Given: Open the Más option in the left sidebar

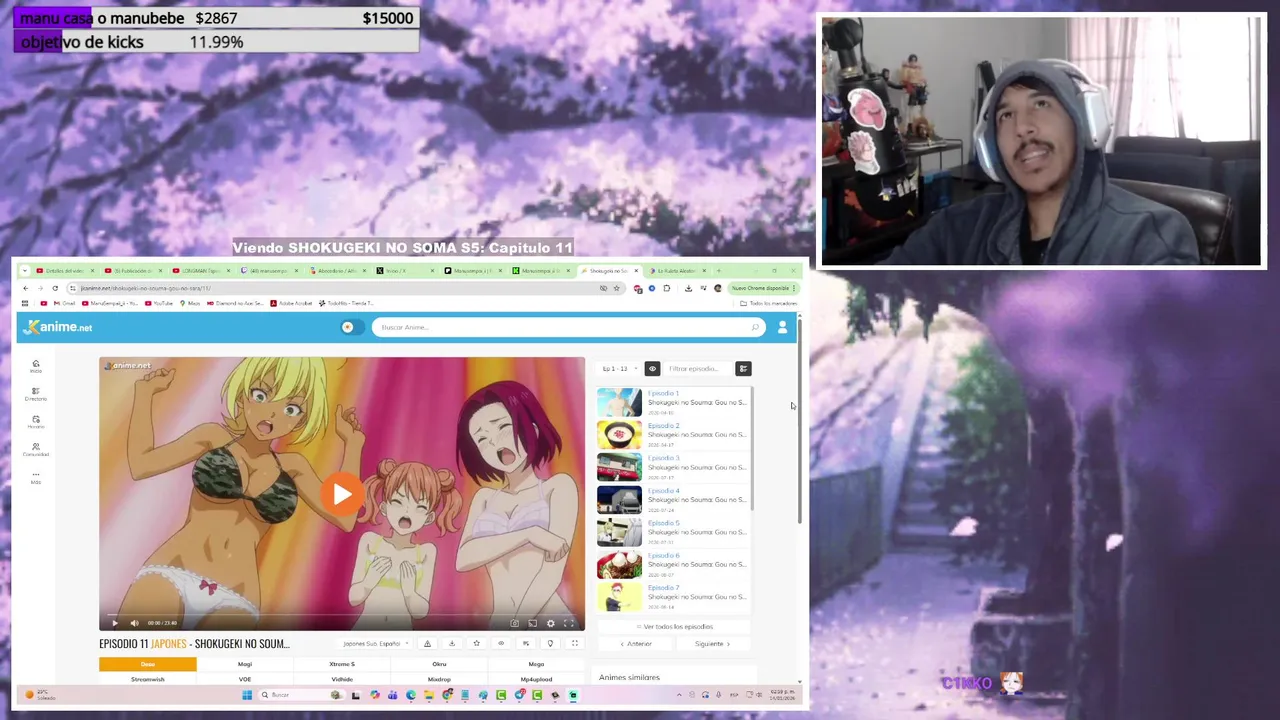Looking at the screenshot, I should click(x=36, y=478).
